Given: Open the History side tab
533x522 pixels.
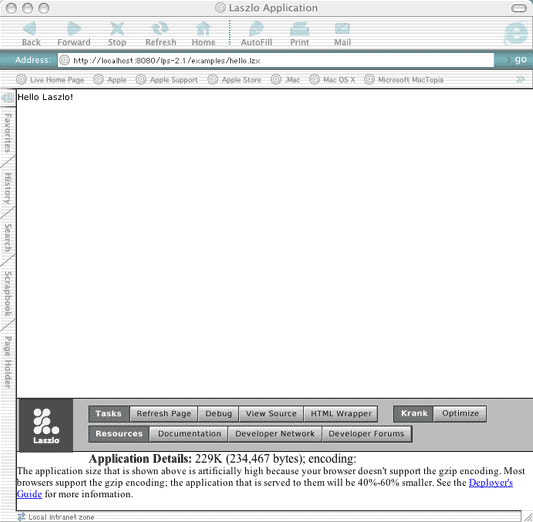Looking at the screenshot, I should pyautogui.click(x=8, y=188).
